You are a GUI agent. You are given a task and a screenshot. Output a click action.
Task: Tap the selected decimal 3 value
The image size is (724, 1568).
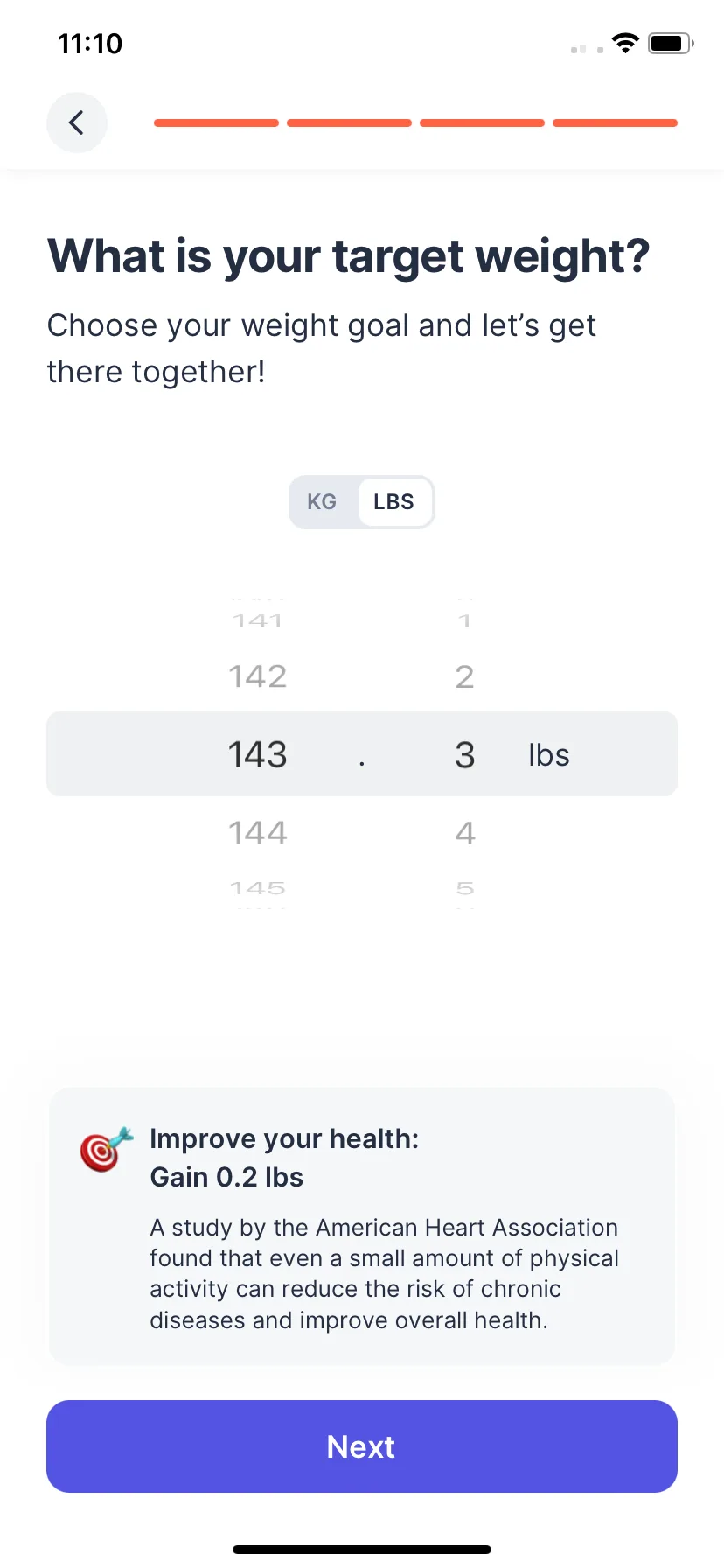tap(465, 754)
